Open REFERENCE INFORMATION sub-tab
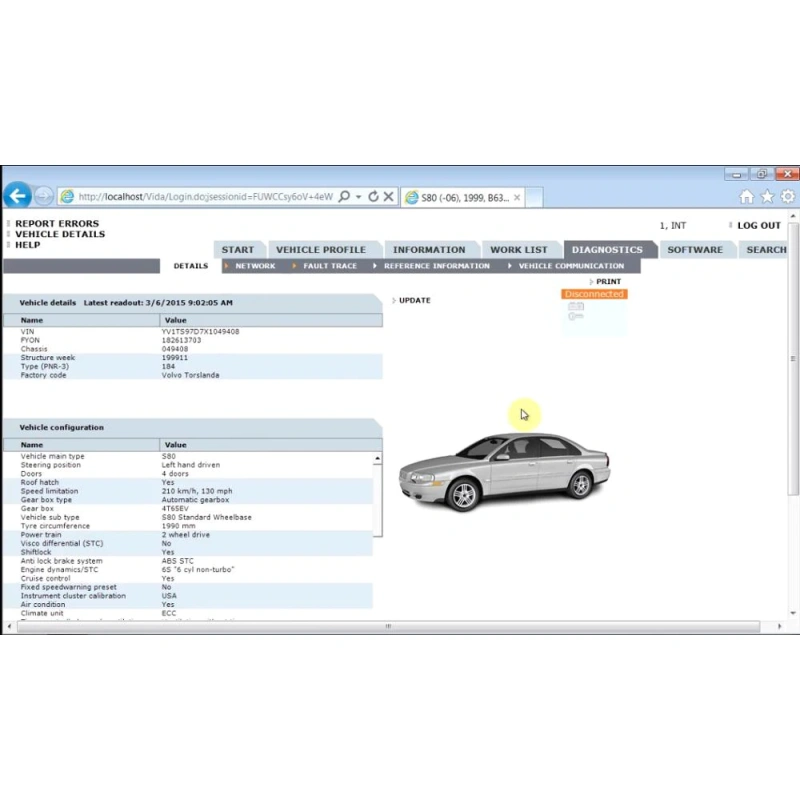 coord(437,266)
